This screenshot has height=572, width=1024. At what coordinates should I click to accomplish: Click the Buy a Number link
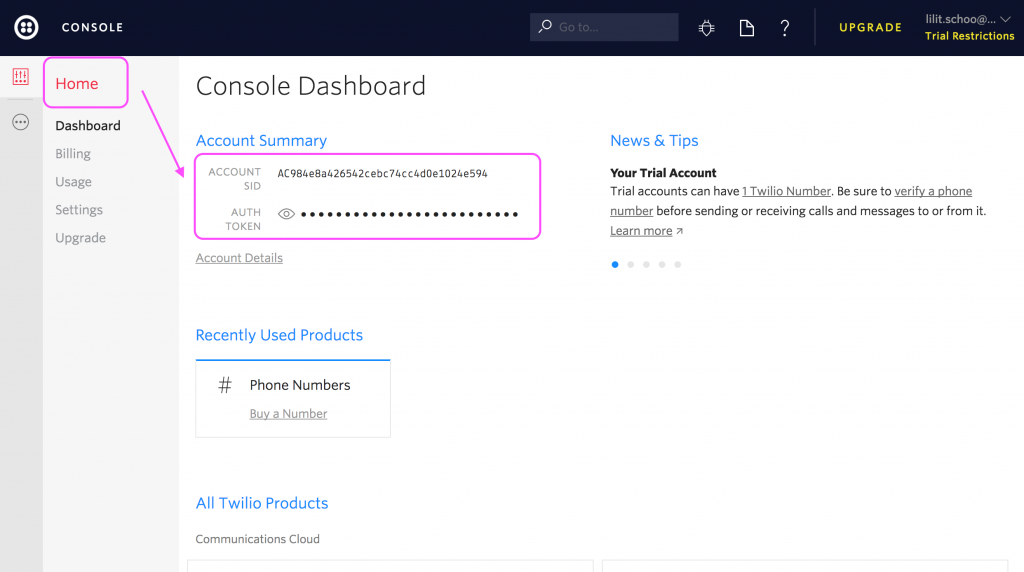[x=289, y=414]
